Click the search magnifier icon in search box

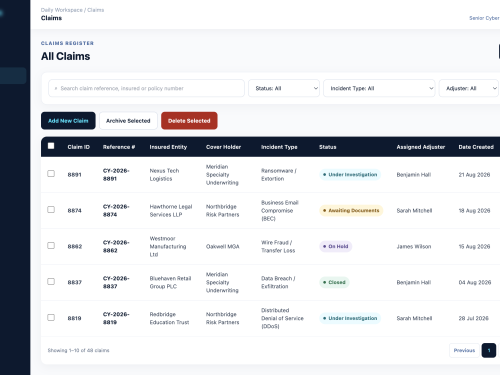pyautogui.click(x=56, y=89)
